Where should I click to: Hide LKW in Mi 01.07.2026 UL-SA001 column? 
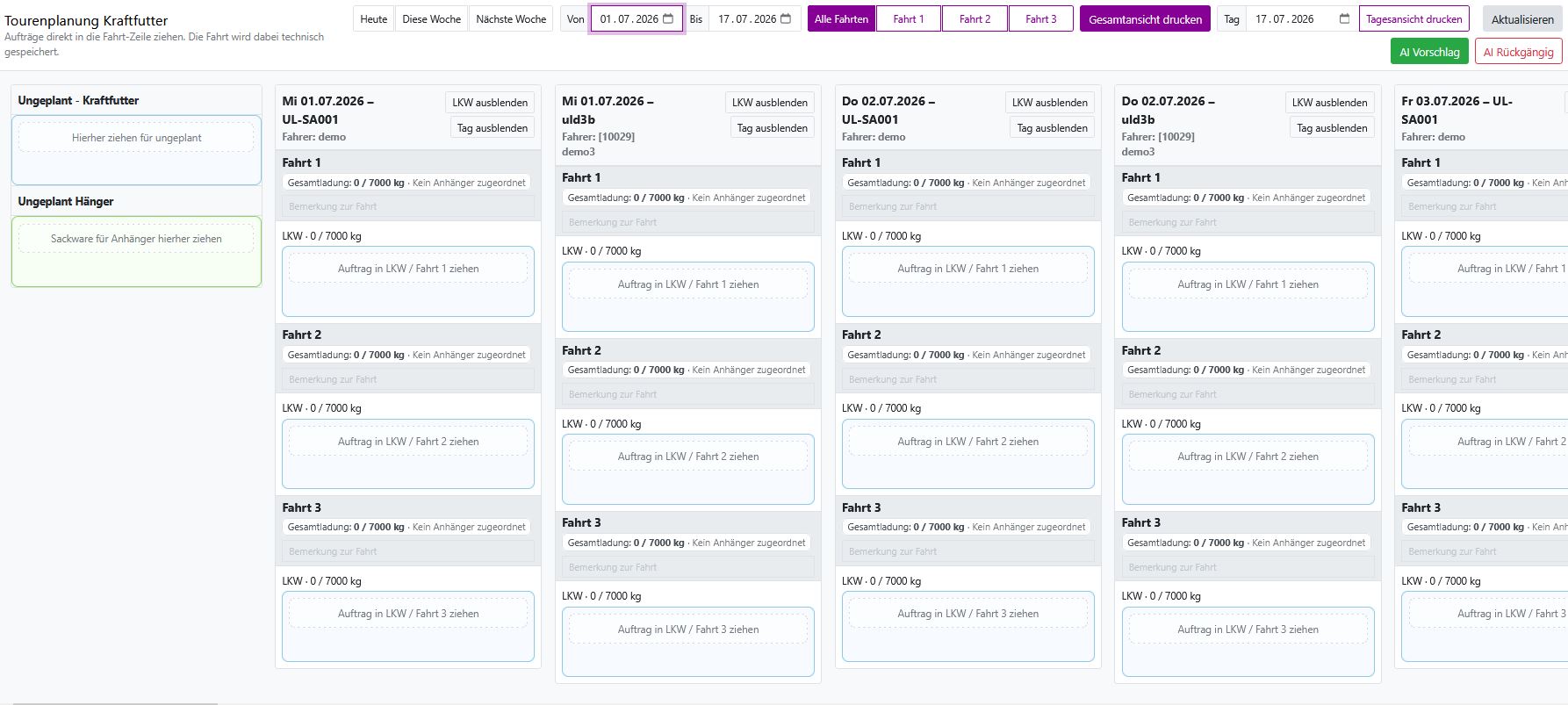click(490, 103)
